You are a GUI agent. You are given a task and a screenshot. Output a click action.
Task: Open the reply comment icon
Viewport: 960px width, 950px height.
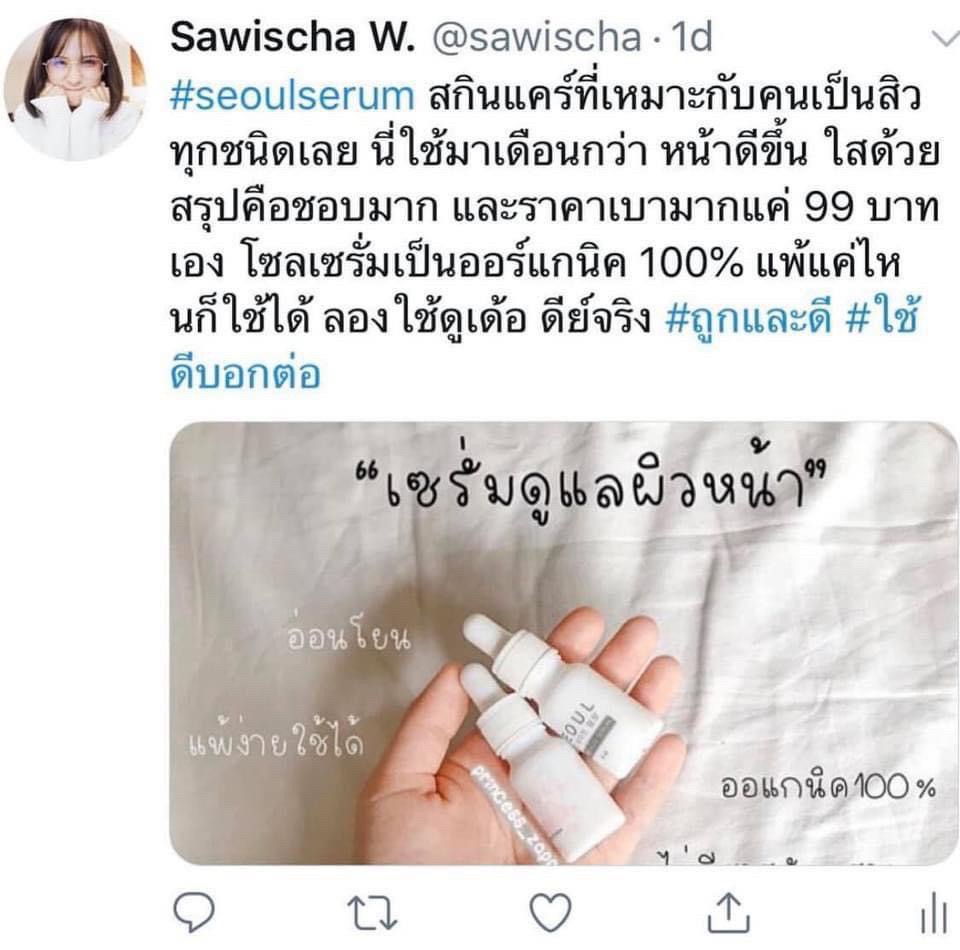point(193,911)
